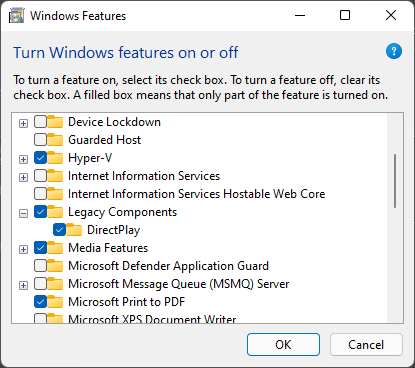Screen dimensions: 415x368
Task: Enable Microsoft Defender Application Guard checkbox
Action: pyautogui.click(x=40, y=266)
